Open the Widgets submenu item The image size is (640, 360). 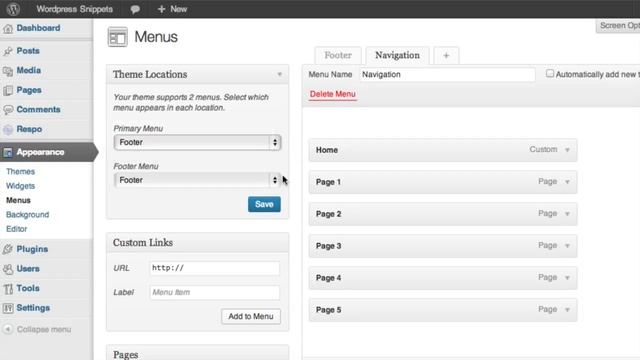20,186
